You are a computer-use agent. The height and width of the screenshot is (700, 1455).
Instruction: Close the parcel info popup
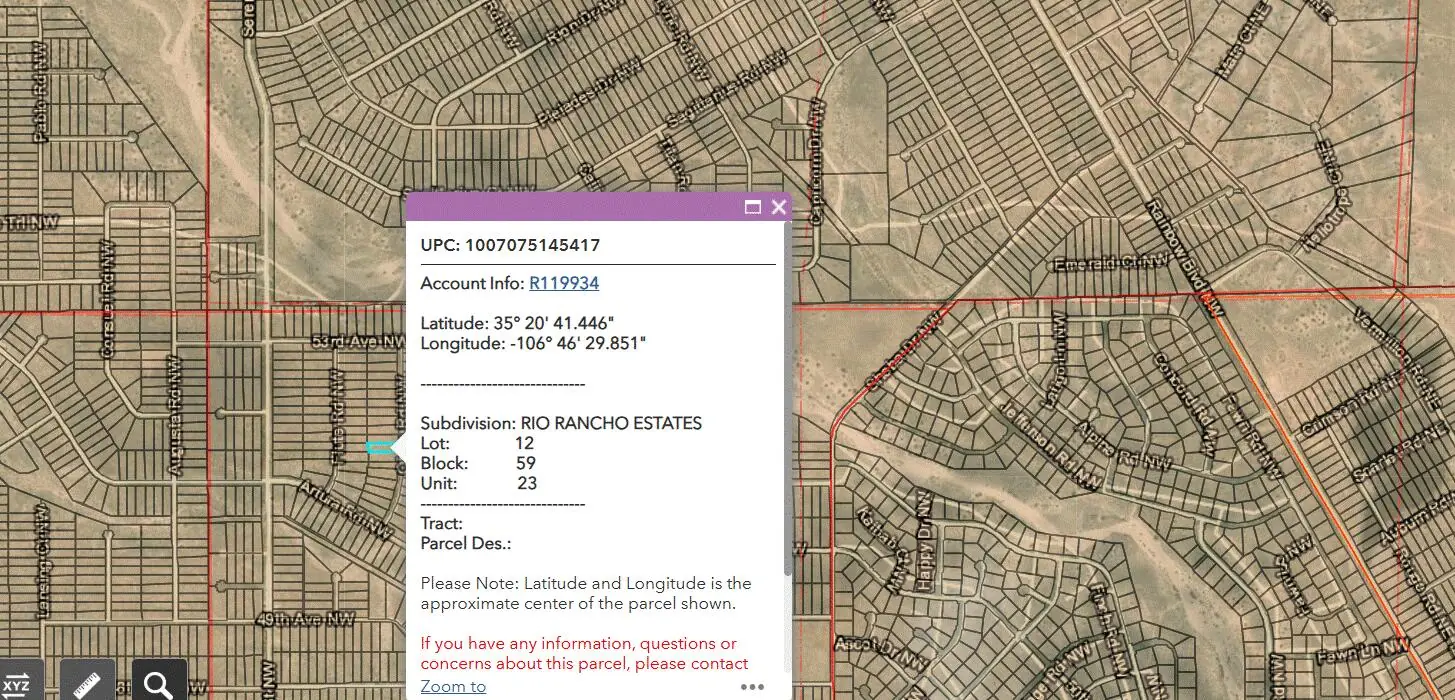(779, 208)
